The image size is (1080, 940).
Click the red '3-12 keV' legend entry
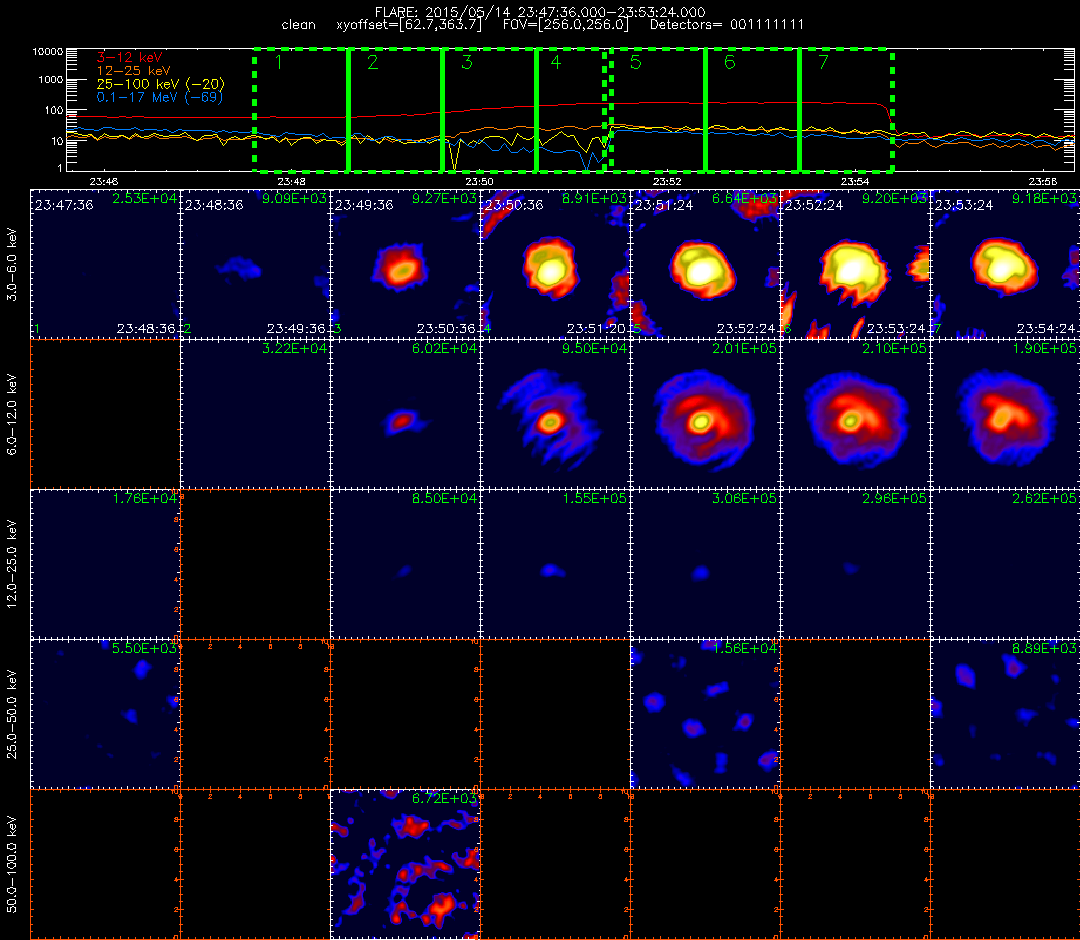tap(129, 57)
